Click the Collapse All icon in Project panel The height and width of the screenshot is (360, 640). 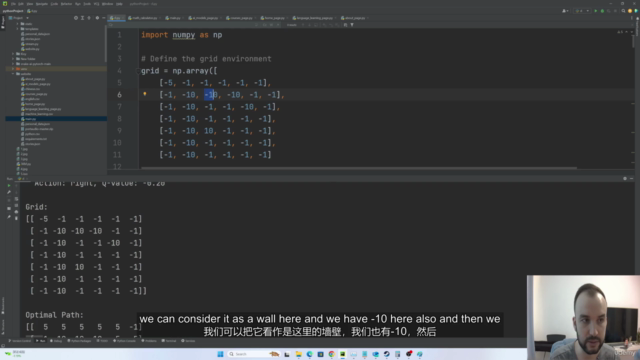click(x=89, y=18)
